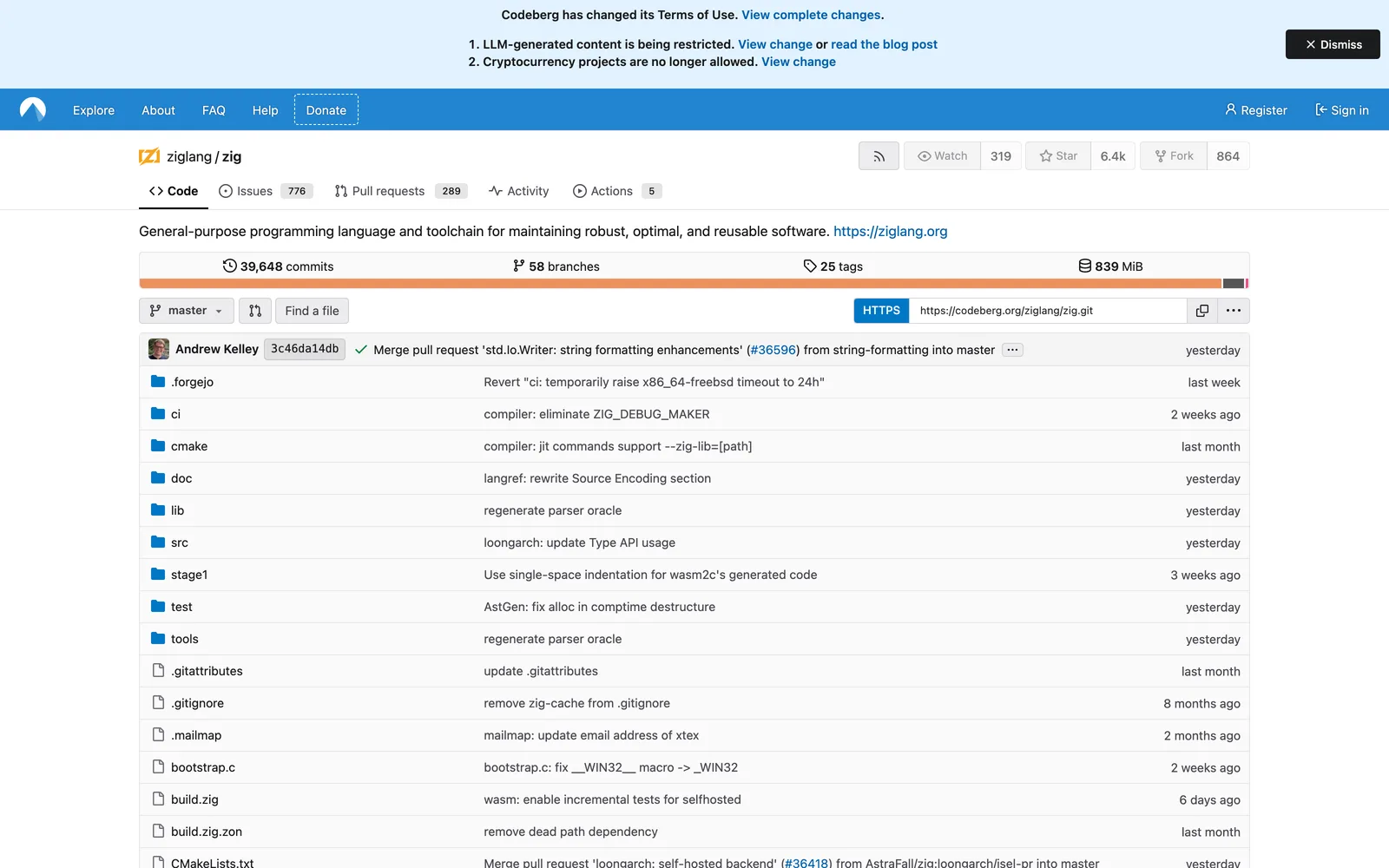Click Andrew Kelley's avatar image

click(159, 349)
